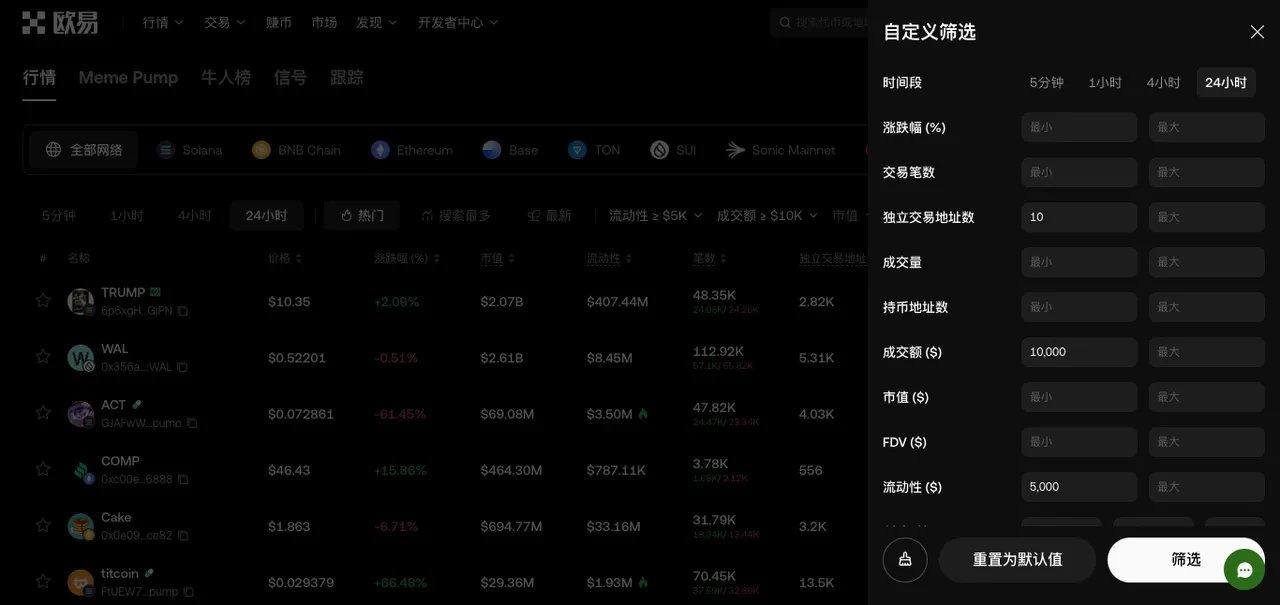
Task: Switch to the 跟踪 tab
Action: pos(347,77)
